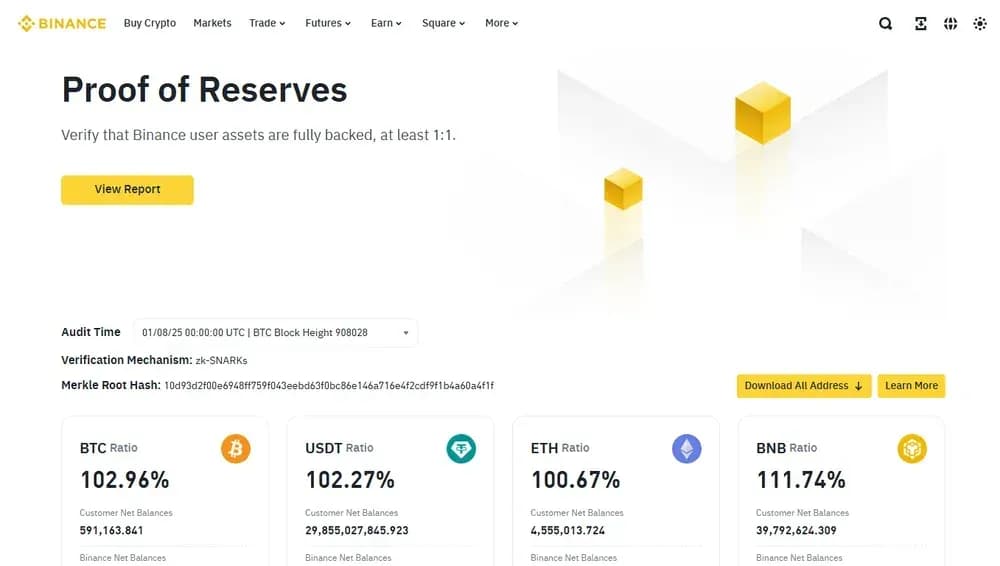Toggle the theme sun icon
The image size is (1000, 566).
click(980, 24)
